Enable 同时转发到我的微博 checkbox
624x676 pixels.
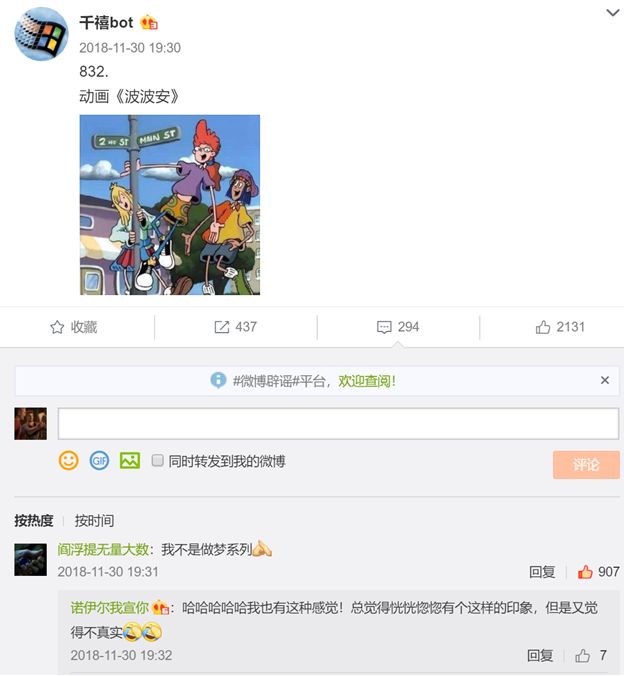(157, 460)
